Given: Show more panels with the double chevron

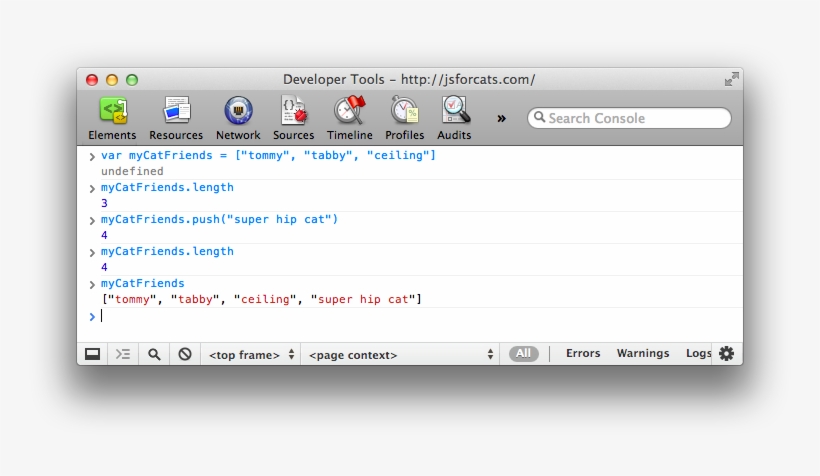Looking at the screenshot, I should click(501, 119).
